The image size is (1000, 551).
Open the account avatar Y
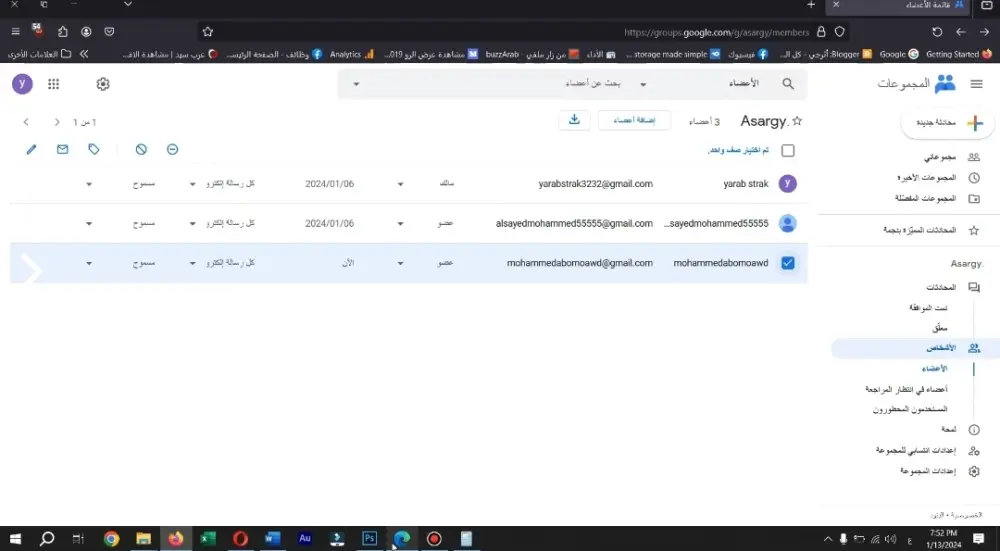22,84
